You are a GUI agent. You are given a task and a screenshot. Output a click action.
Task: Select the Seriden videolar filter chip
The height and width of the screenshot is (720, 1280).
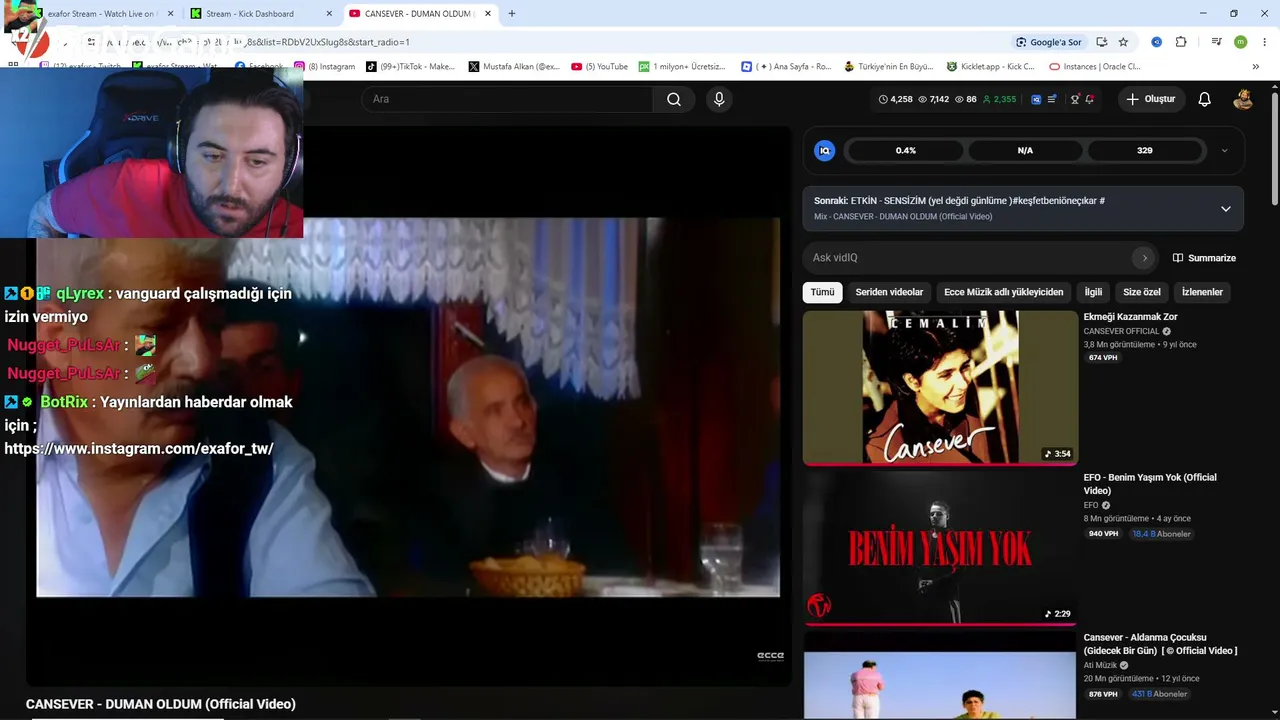pyautogui.click(x=889, y=292)
